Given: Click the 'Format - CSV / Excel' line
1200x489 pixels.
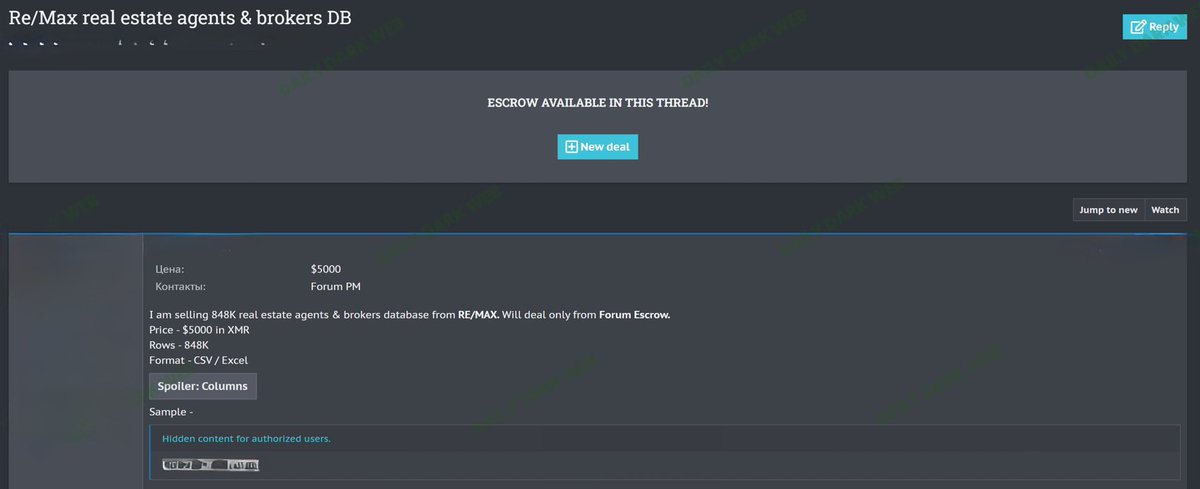Looking at the screenshot, I should [x=198, y=360].
